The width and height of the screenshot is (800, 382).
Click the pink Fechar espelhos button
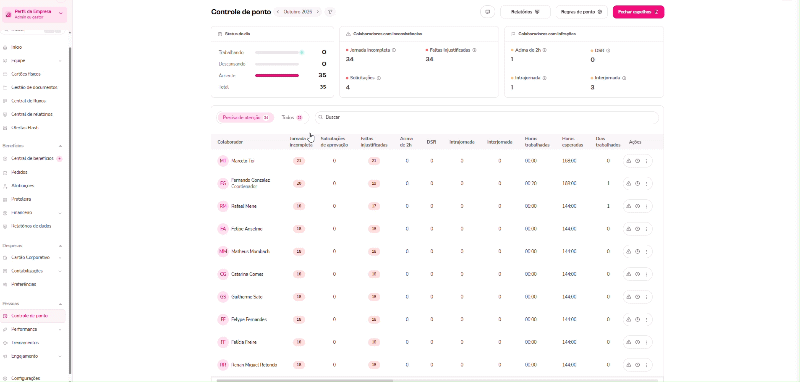(638, 12)
